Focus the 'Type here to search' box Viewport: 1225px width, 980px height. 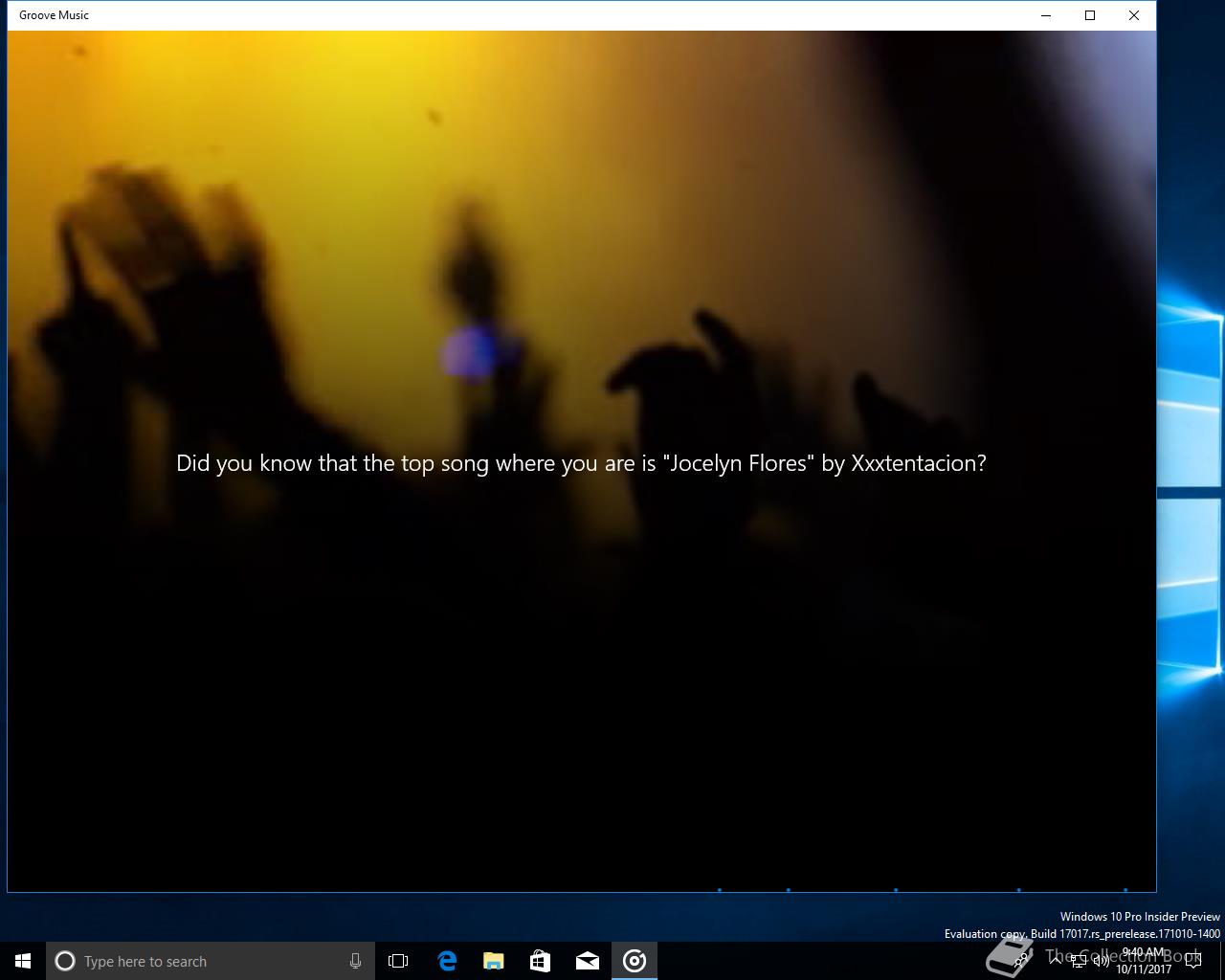coord(211,961)
